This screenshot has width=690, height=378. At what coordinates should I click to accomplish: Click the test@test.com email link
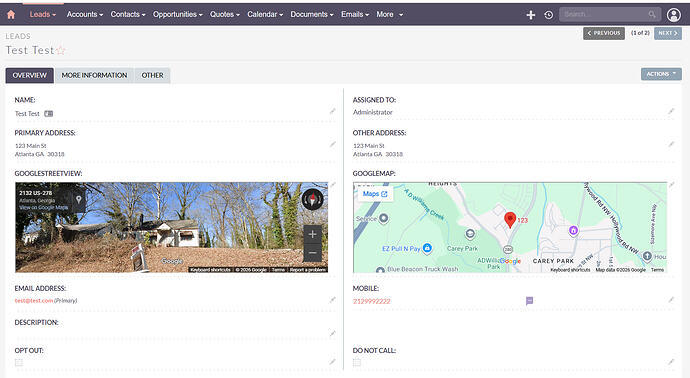pos(34,301)
